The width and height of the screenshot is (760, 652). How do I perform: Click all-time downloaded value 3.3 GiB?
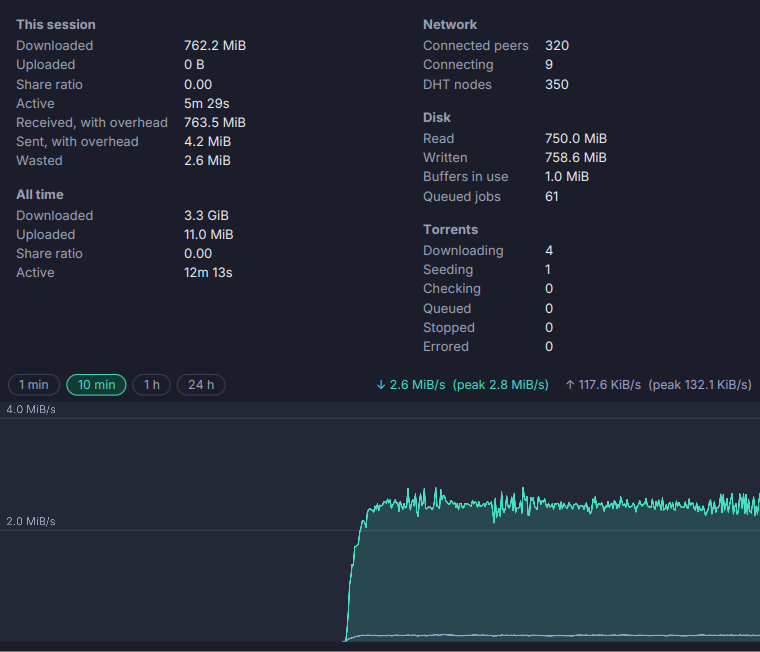[206, 216]
